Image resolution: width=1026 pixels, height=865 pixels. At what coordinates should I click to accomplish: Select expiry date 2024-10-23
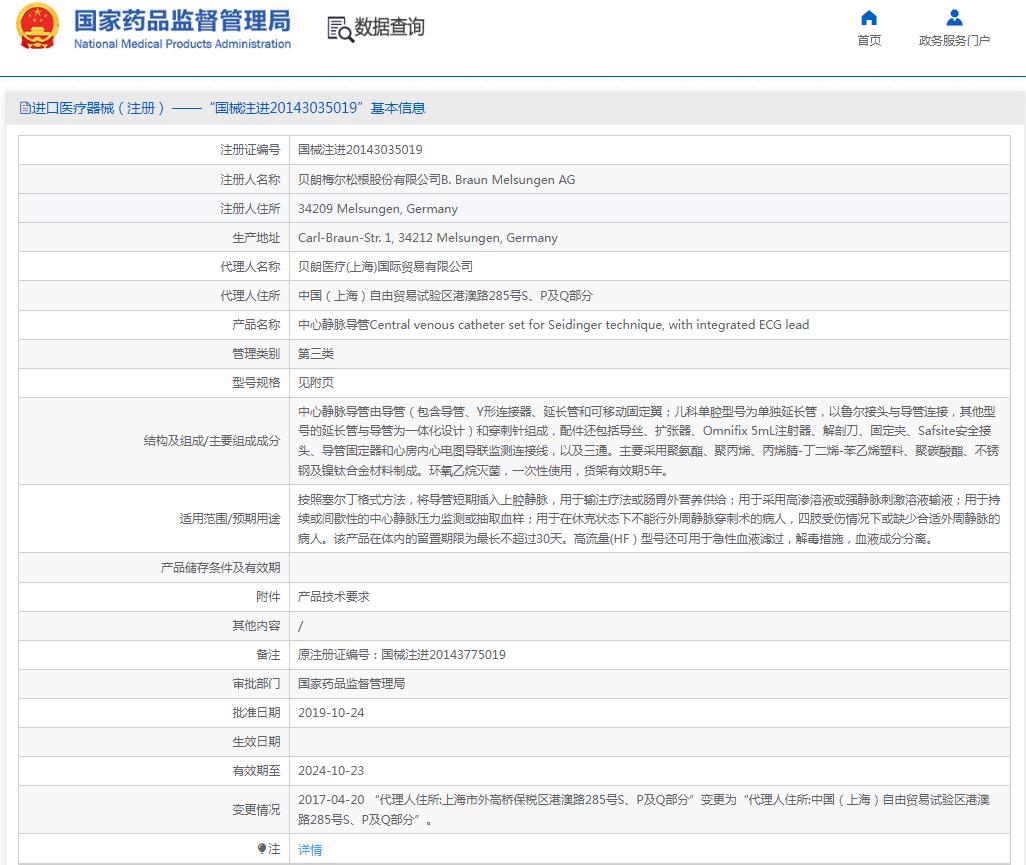[331, 771]
